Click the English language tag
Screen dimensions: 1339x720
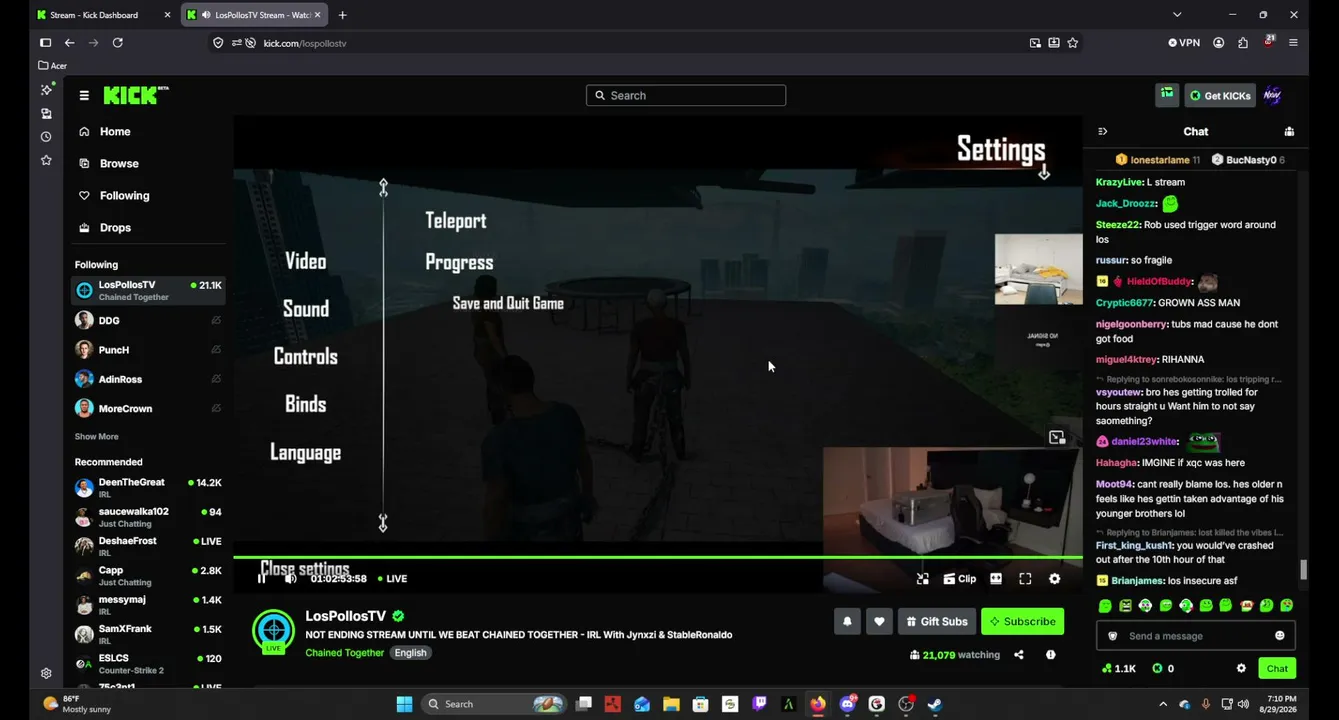(410, 653)
